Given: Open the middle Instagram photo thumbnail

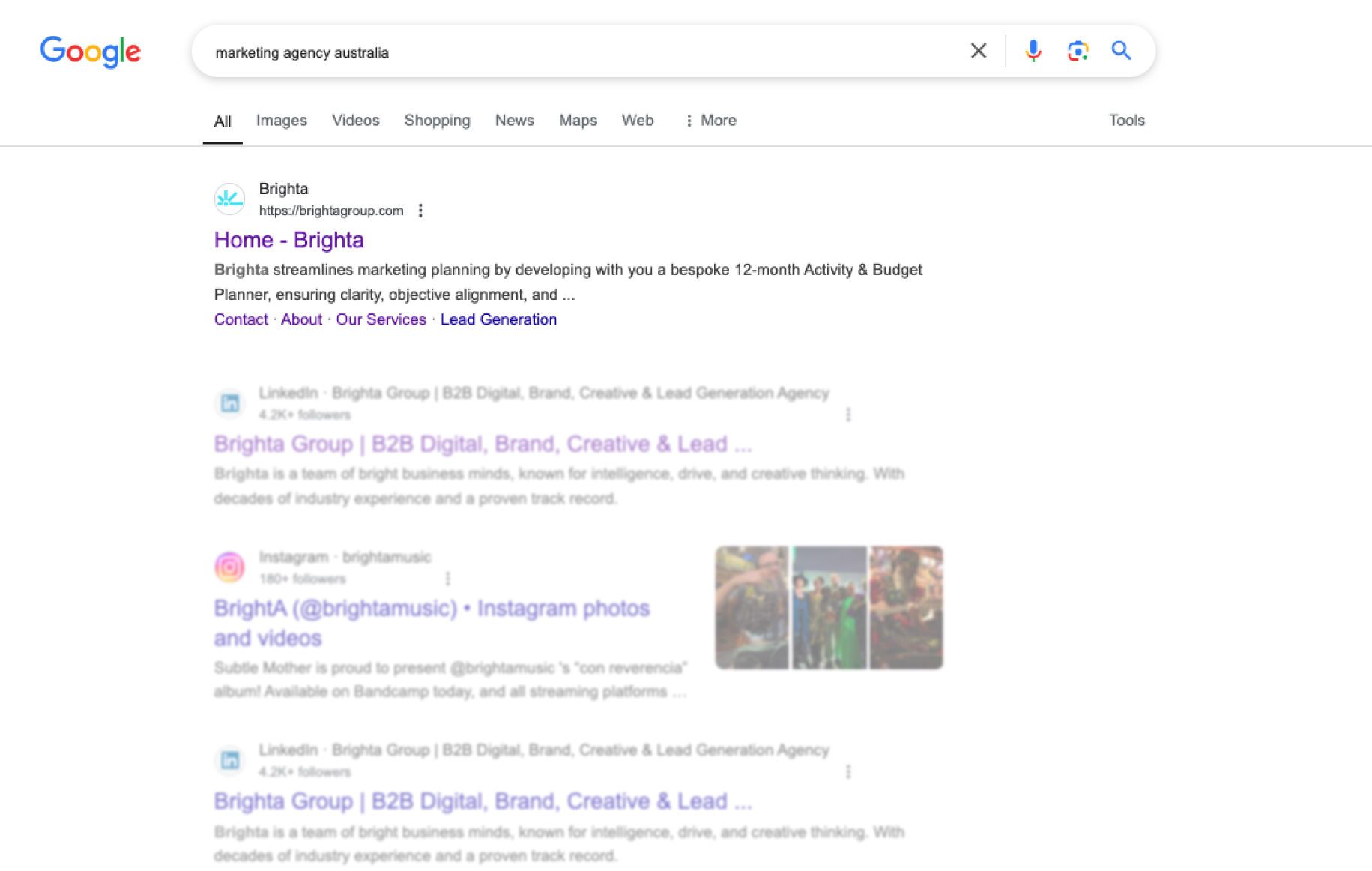Looking at the screenshot, I should coord(829,608).
